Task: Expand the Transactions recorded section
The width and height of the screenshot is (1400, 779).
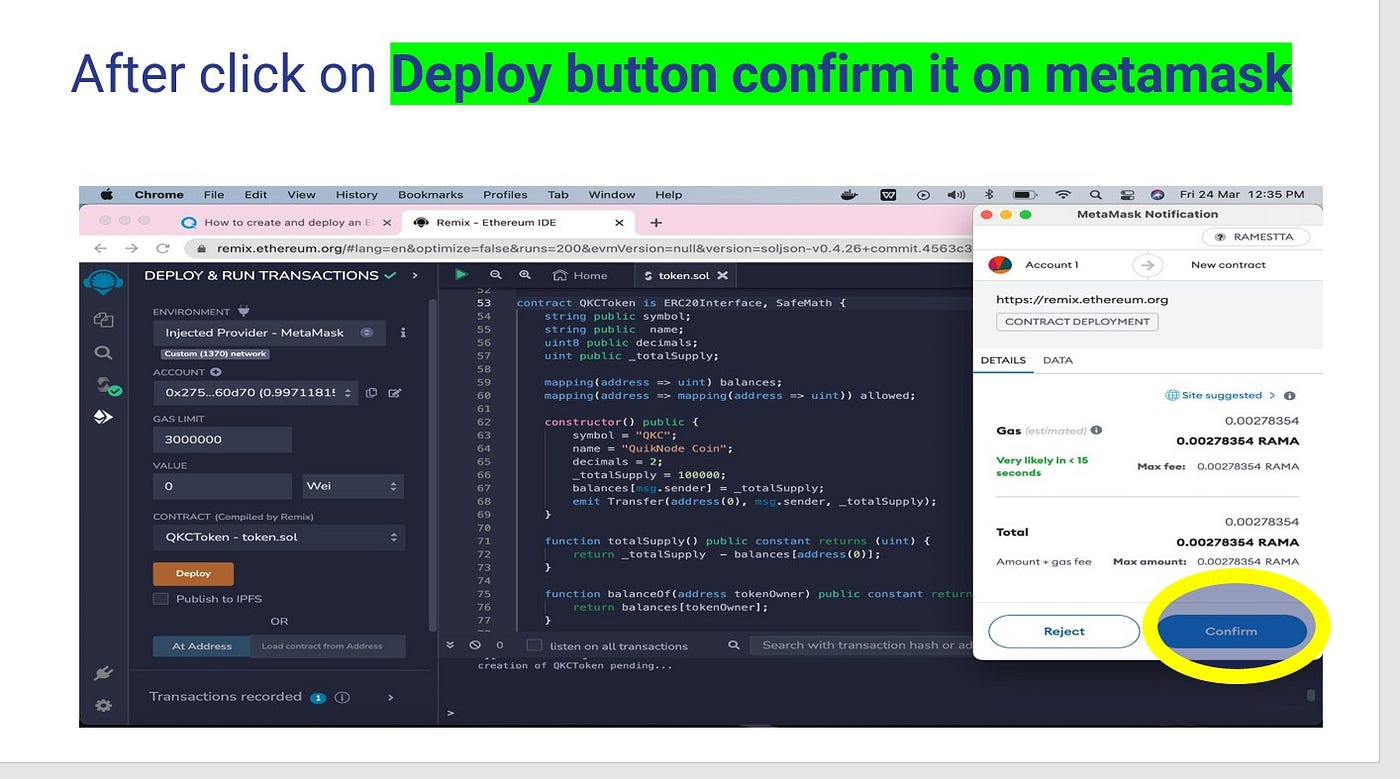Action: click(390, 697)
